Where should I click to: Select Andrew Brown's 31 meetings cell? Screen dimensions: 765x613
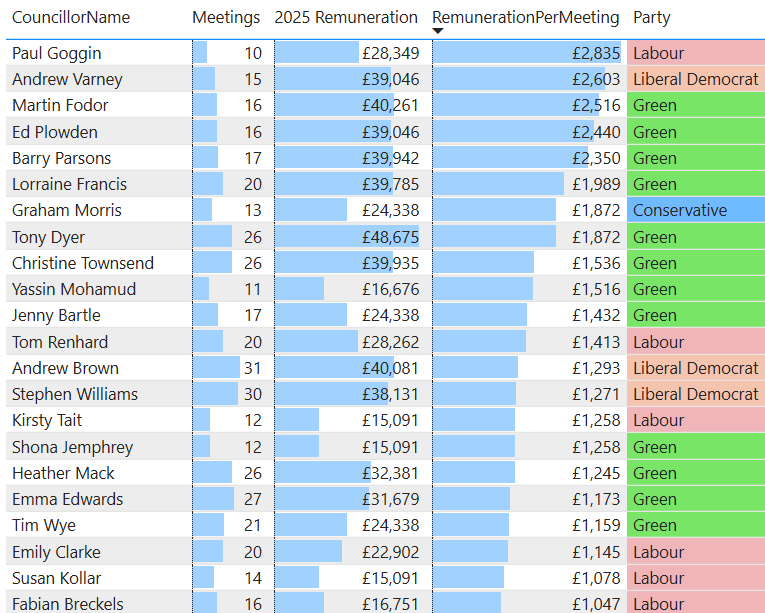[250, 368]
